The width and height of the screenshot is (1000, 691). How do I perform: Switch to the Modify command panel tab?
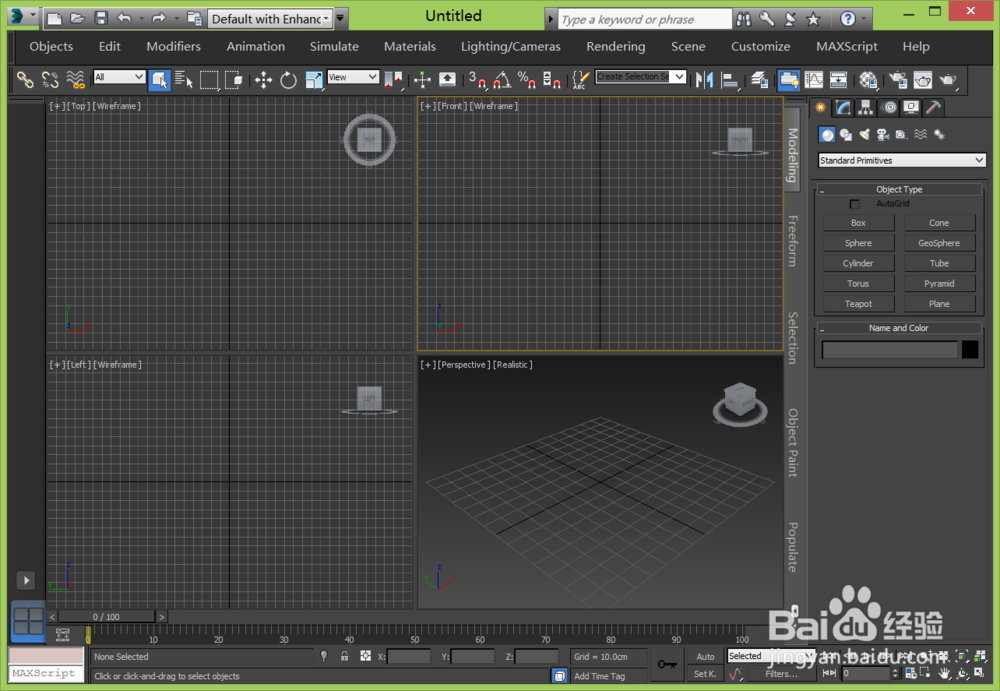point(844,108)
